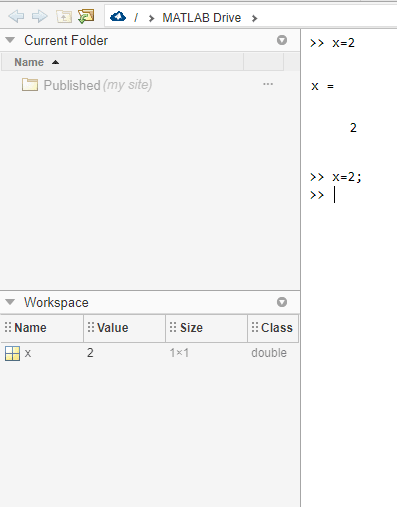Click the value 2 of variable x

pos(90,353)
